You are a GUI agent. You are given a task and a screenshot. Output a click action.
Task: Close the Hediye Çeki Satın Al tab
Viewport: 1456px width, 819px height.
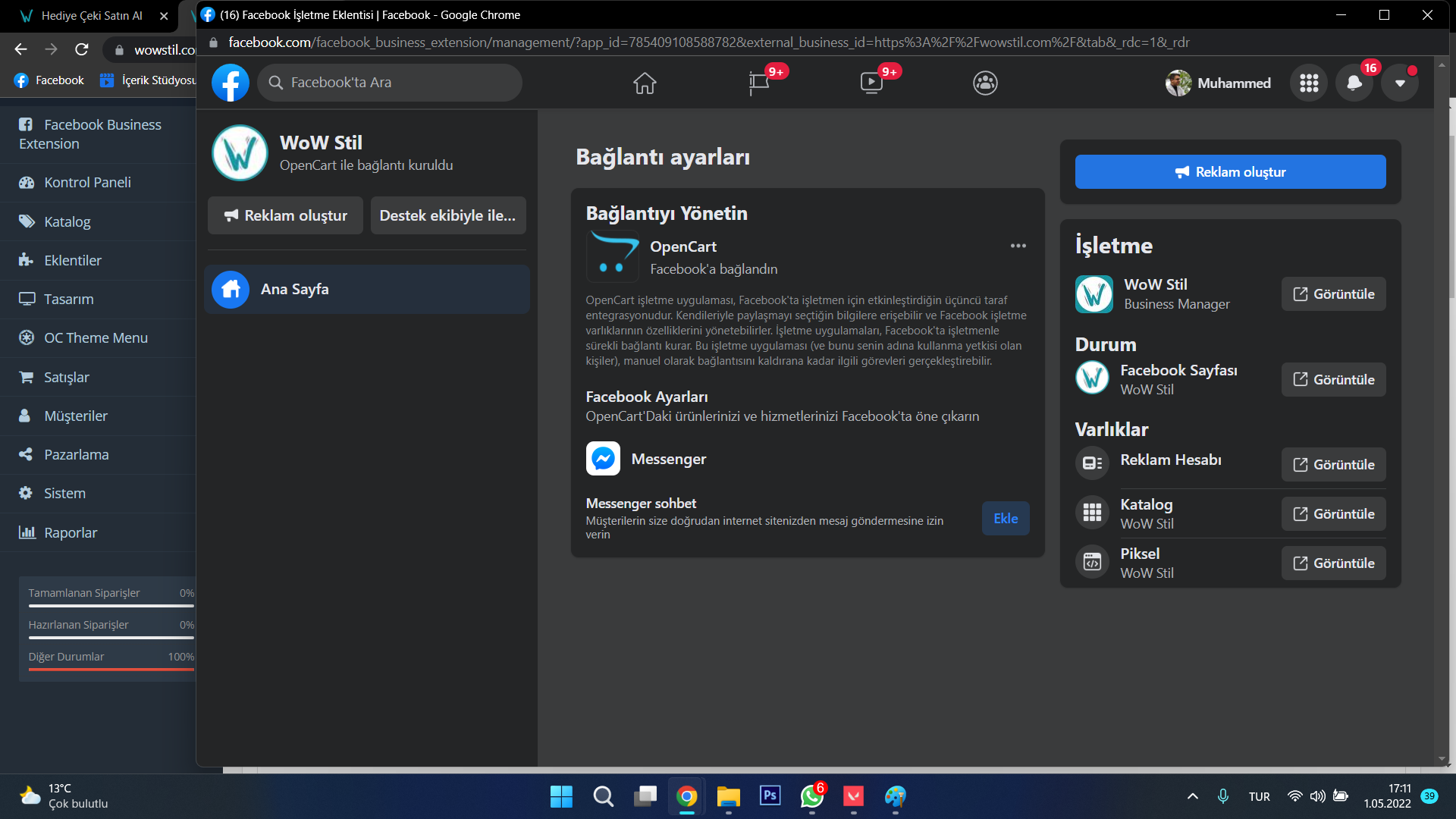164,16
